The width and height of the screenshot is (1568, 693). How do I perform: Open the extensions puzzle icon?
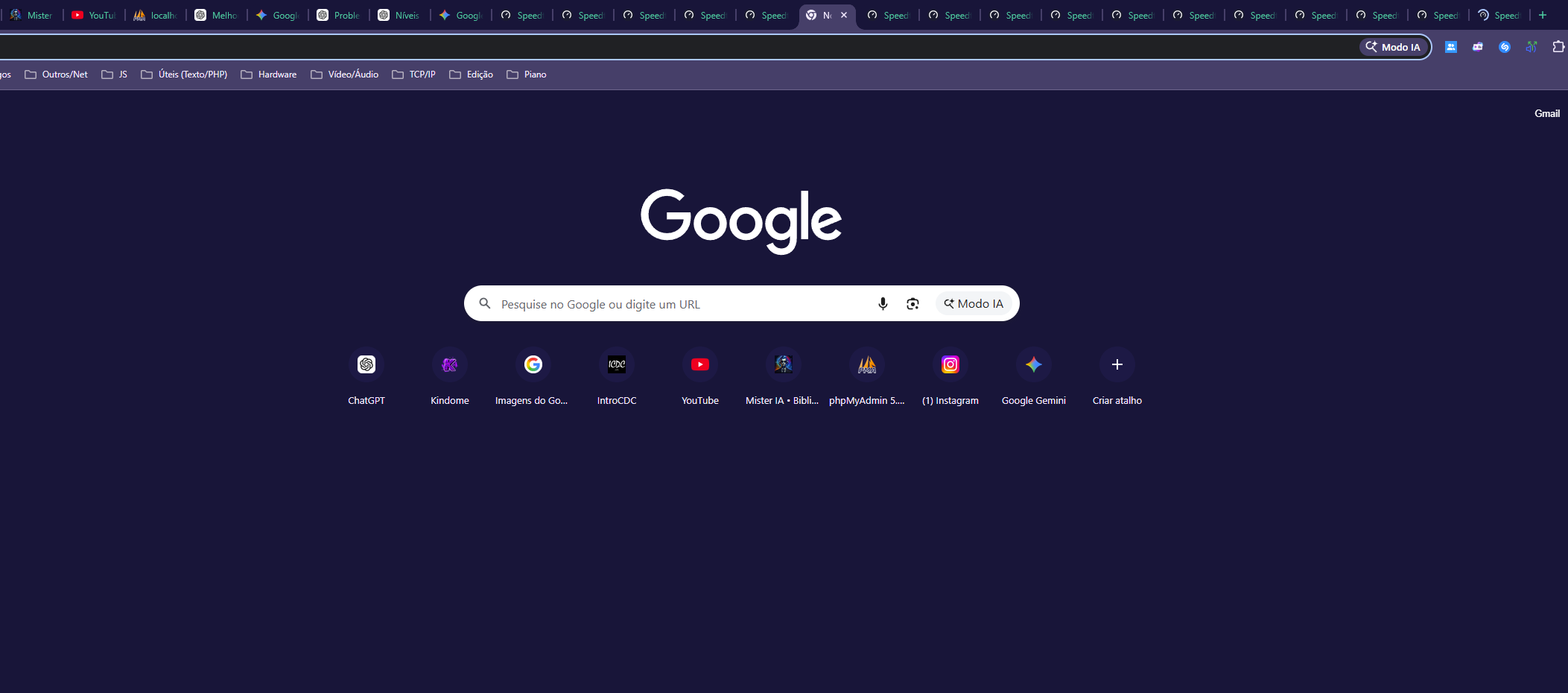(x=1558, y=46)
